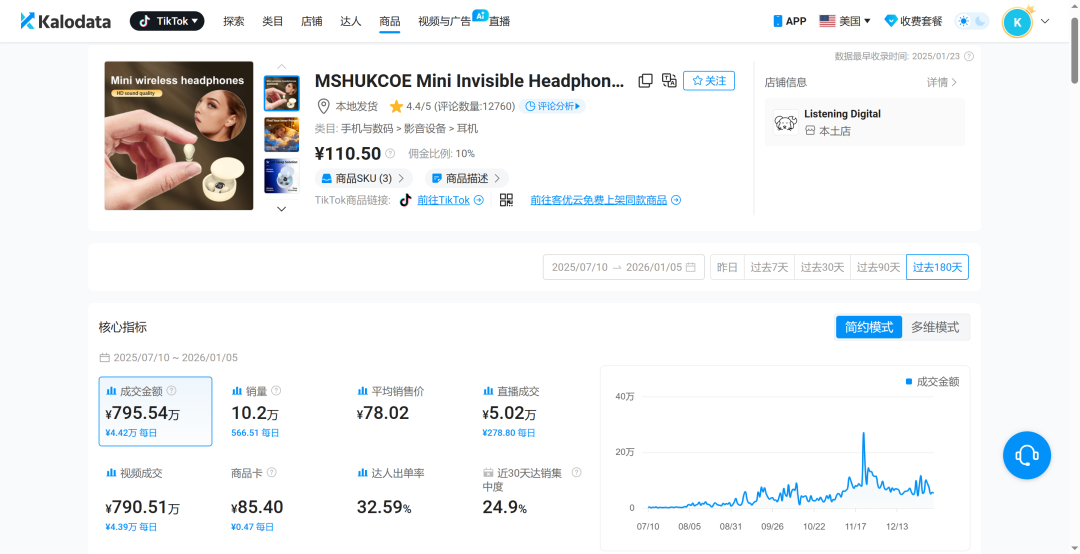Click the calendar icon in date range field
Screen dimensions: 1080x554
tap(691, 267)
